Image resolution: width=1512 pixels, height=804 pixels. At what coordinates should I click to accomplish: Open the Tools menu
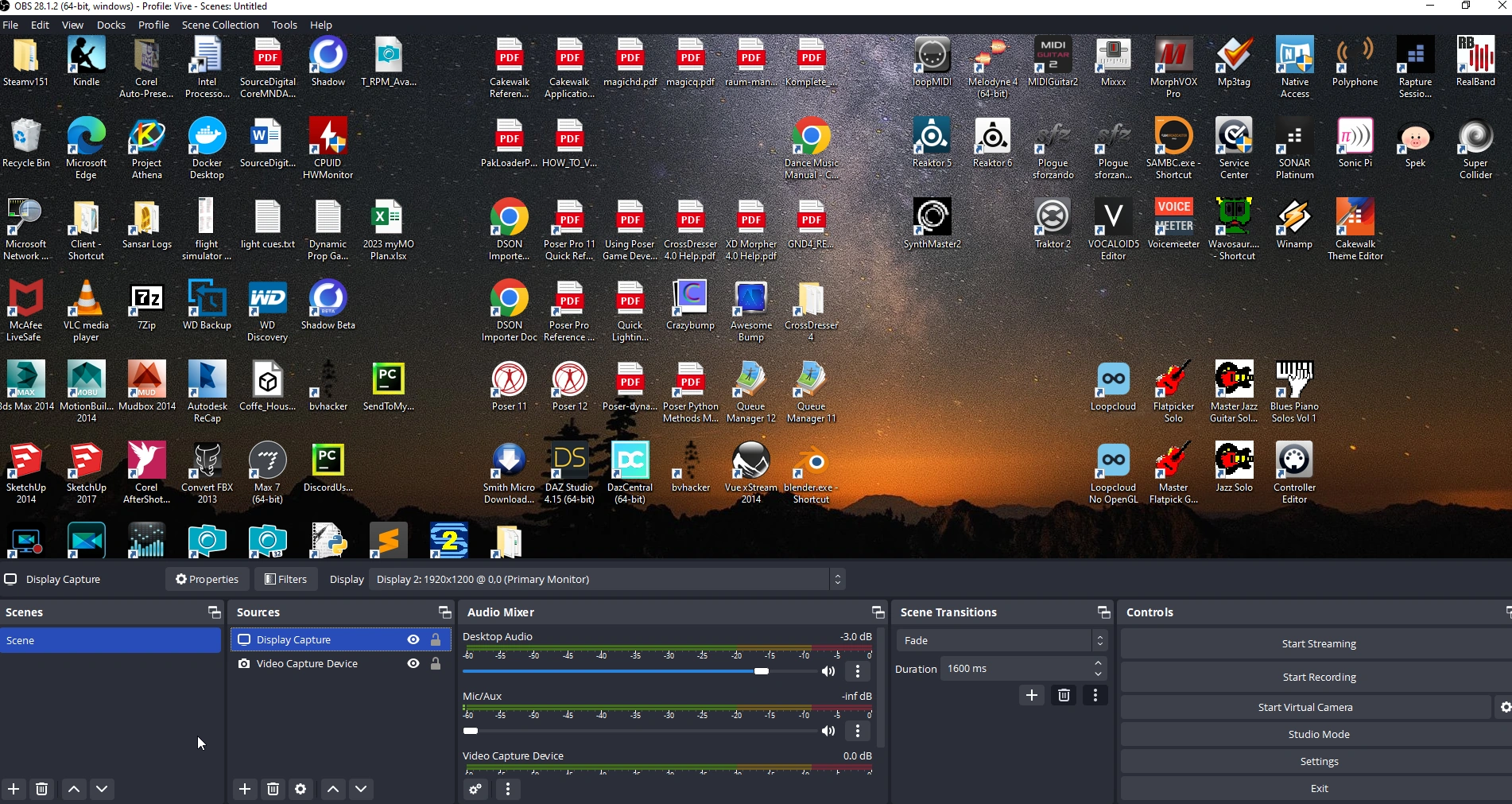coord(285,25)
